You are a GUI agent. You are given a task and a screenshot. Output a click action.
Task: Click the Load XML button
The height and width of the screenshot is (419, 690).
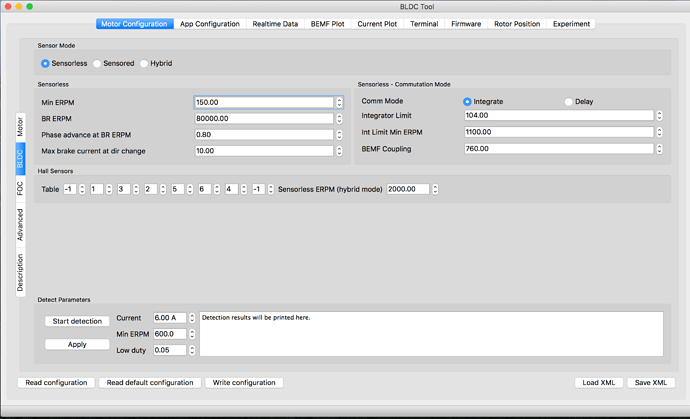coord(600,383)
